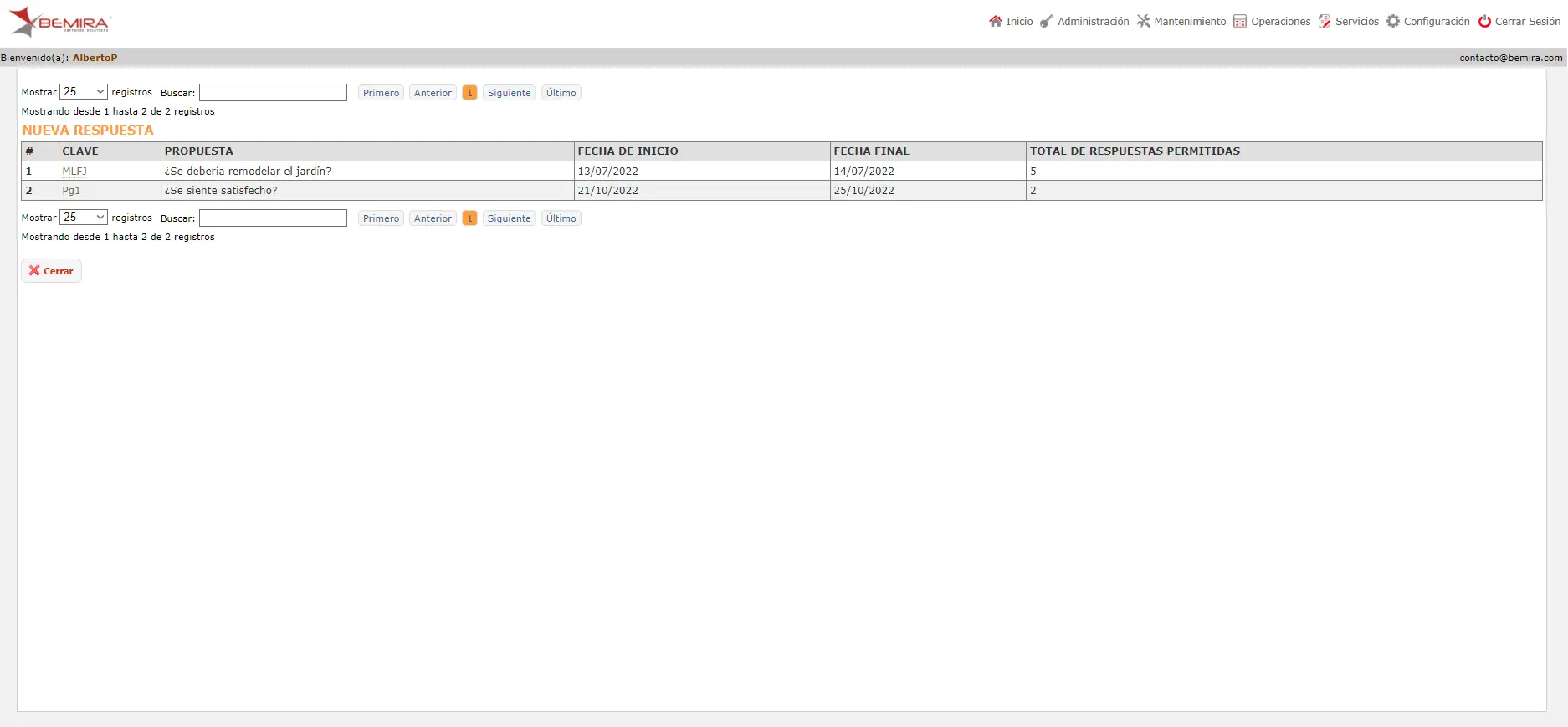Open the Pg1 proposal key link
This screenshot has height=727, width=1568.
click(x=71, y=191)
